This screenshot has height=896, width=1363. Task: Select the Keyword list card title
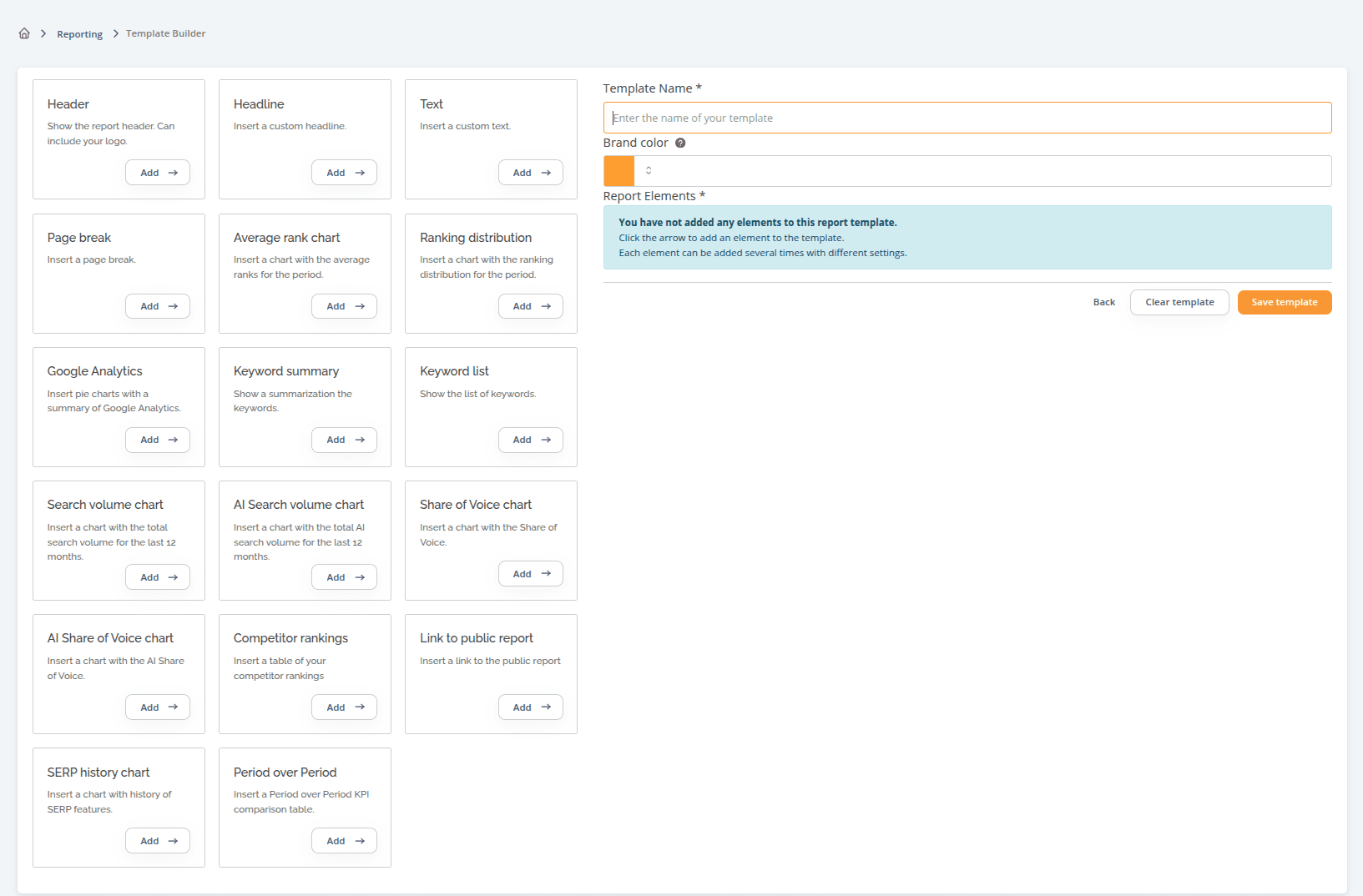pos(454,371)
